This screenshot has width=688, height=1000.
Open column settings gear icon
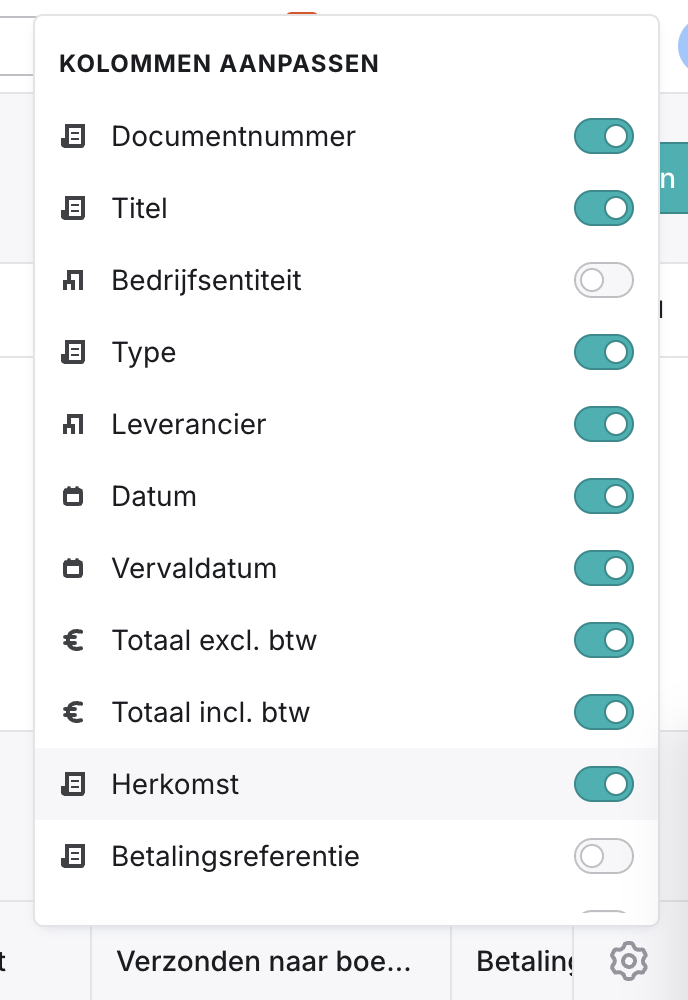629,962
